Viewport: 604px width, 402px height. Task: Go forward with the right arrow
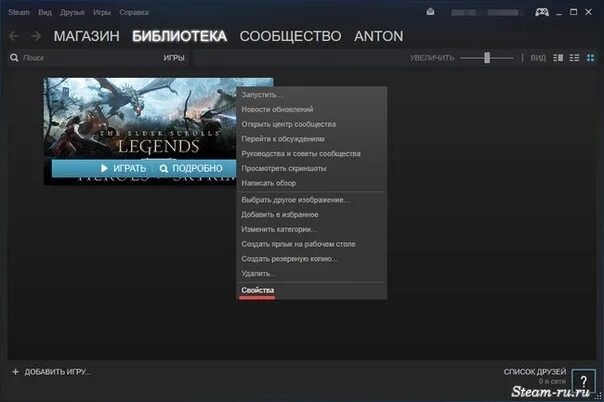(x=36, y=36)
